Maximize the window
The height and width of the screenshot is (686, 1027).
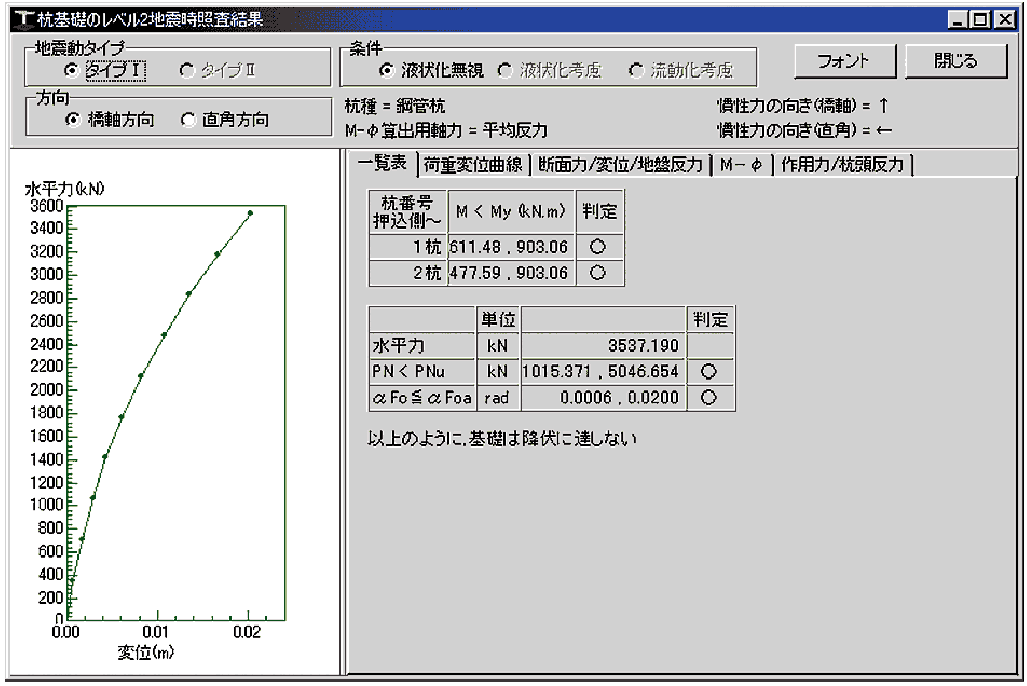[980, 20]
